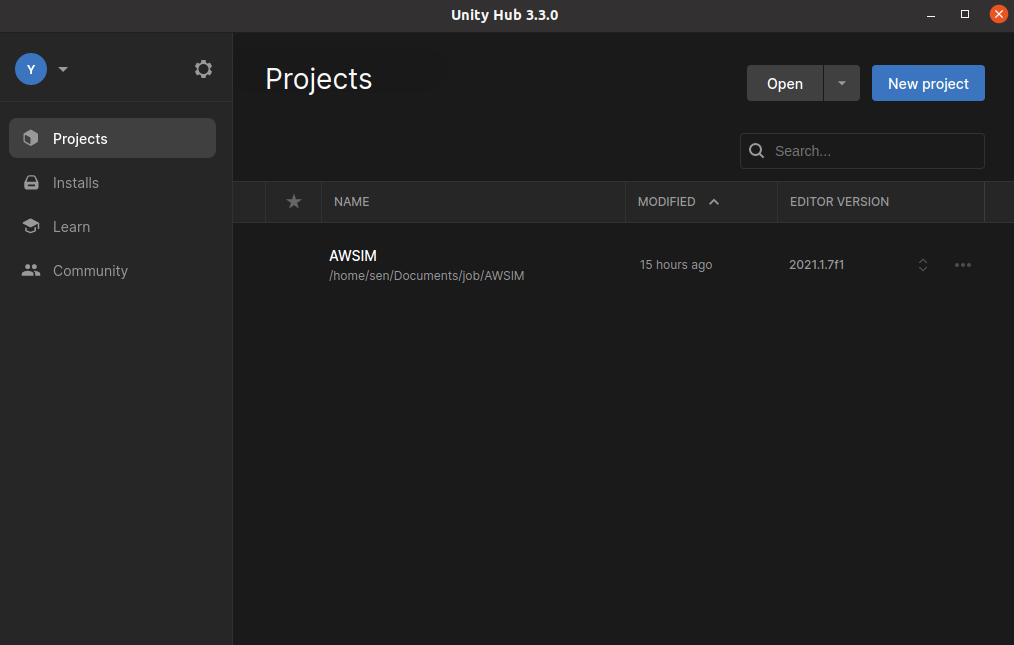Click the account avatar icon

pyautogui.click(x=30, y=69)
